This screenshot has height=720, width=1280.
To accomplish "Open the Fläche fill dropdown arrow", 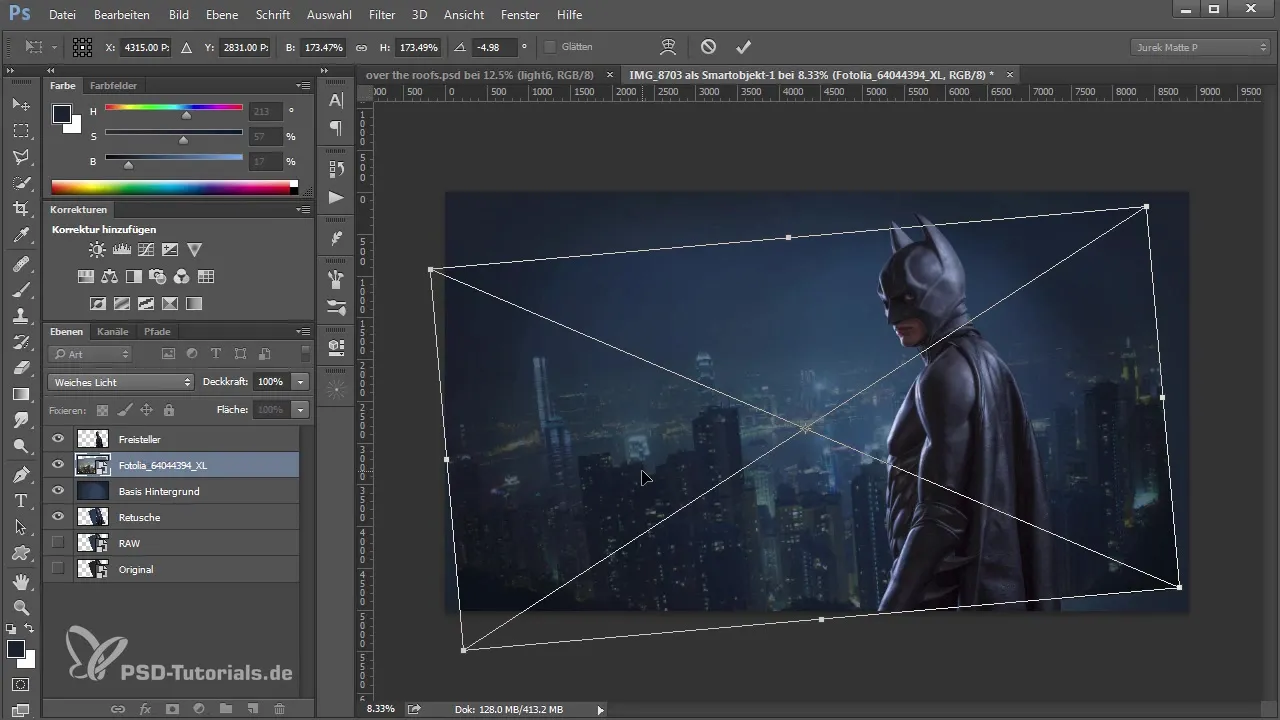I will click(301, 410).
